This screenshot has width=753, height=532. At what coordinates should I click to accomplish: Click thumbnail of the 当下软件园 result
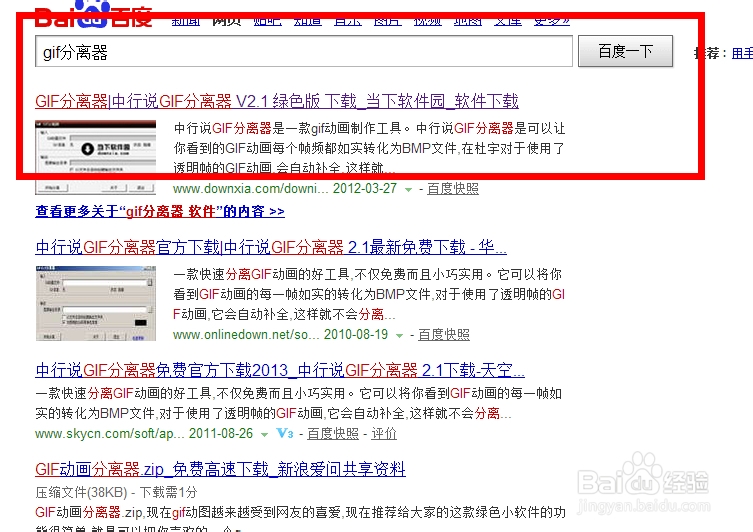click(96, 157)
